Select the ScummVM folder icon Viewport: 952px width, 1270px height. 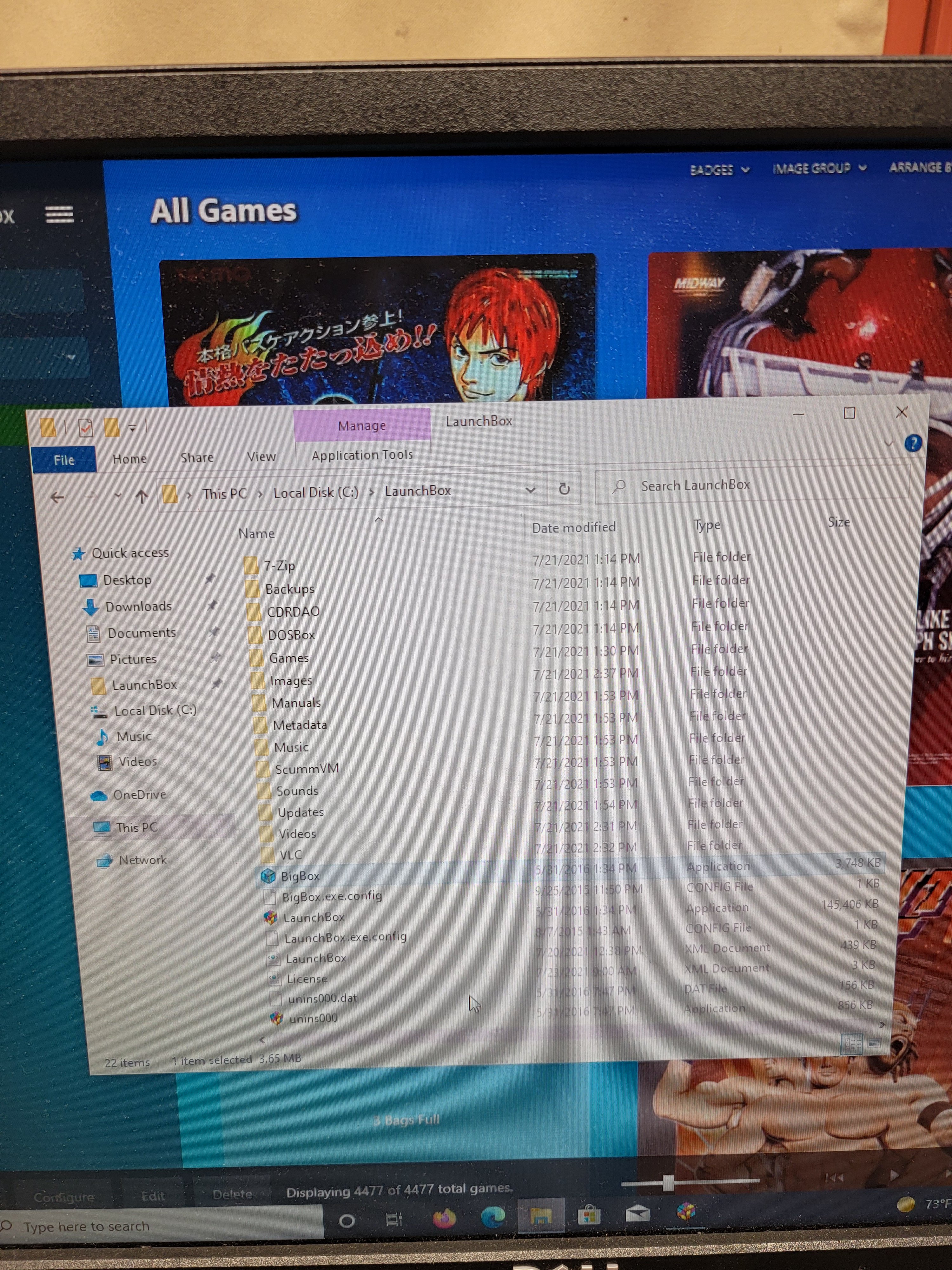pos(262,769)
